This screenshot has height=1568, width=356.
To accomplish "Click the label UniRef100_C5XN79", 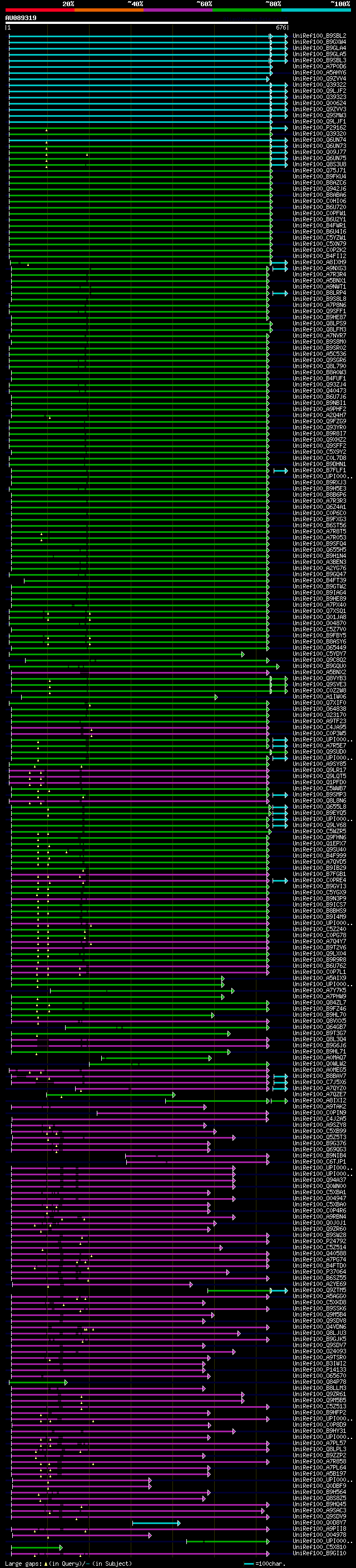I will [x=319, y=244].
